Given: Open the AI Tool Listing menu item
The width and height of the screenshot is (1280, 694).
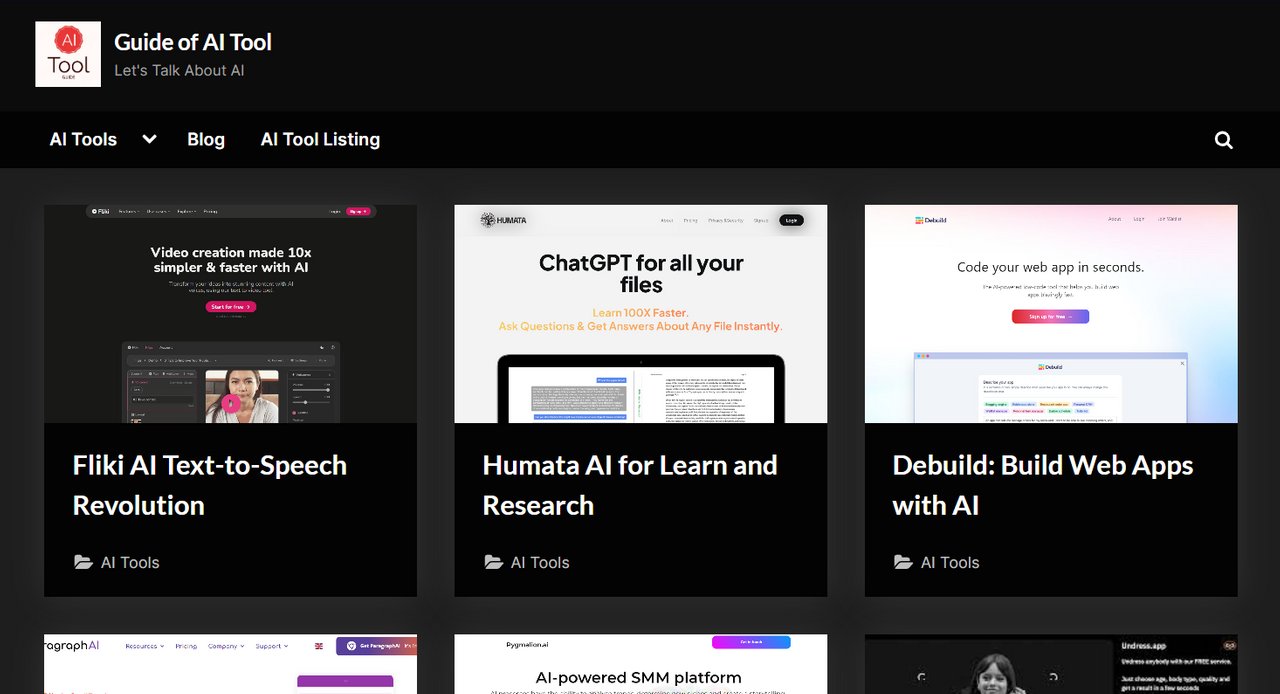Looking at the screenshot, I should pyautogui.click(x=320, y=139).
